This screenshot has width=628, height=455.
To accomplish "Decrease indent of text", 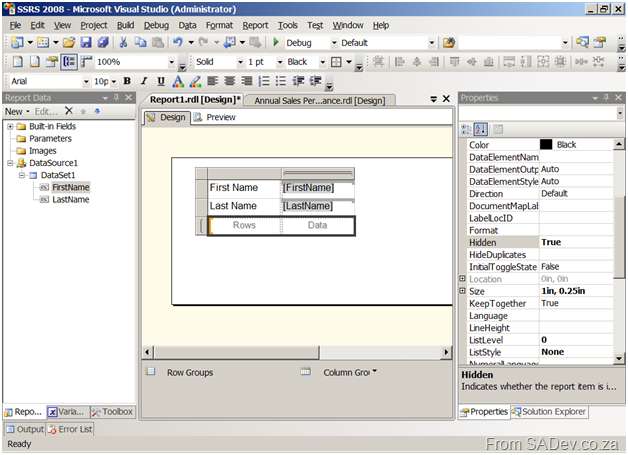I will click(298, 81).
